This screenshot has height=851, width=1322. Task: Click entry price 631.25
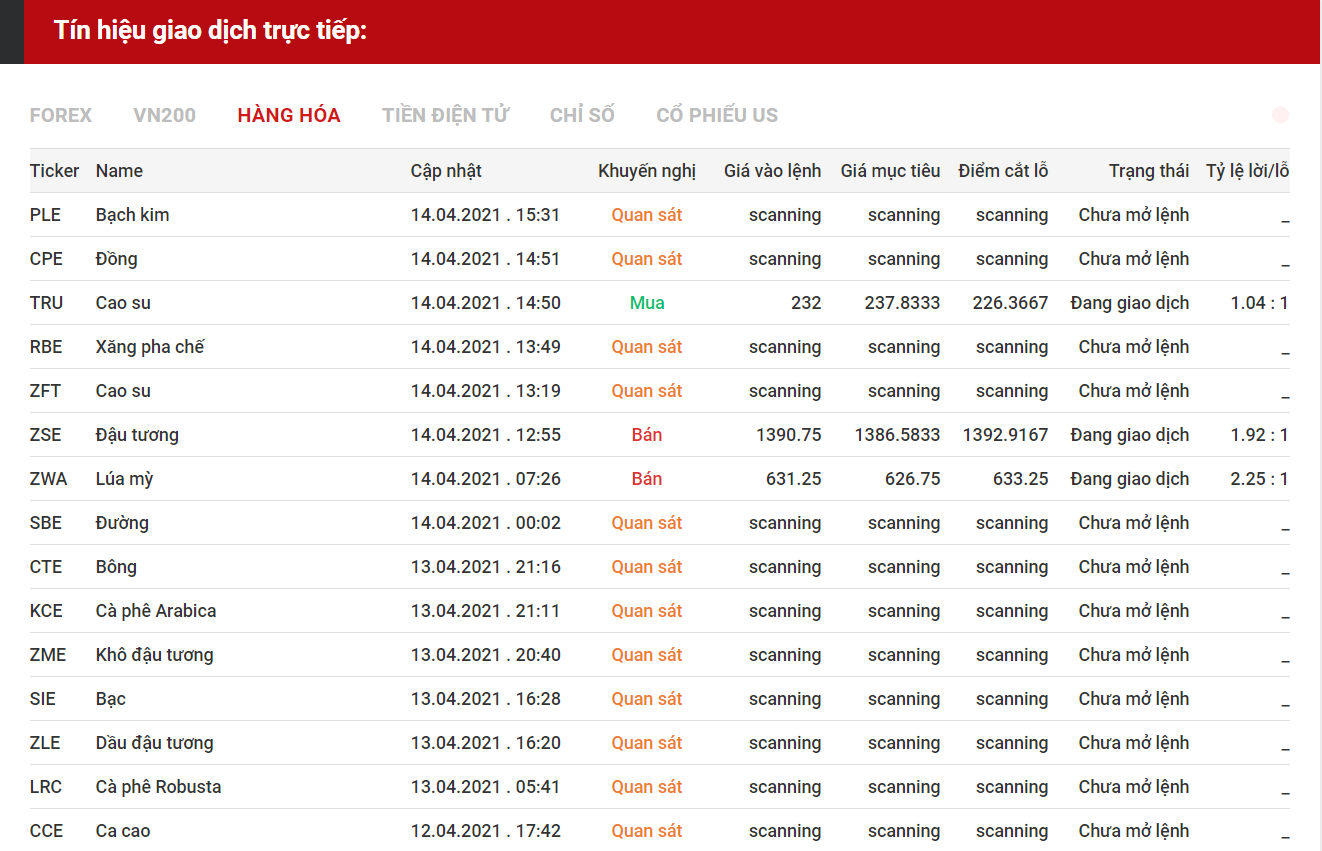pos(794,479)
